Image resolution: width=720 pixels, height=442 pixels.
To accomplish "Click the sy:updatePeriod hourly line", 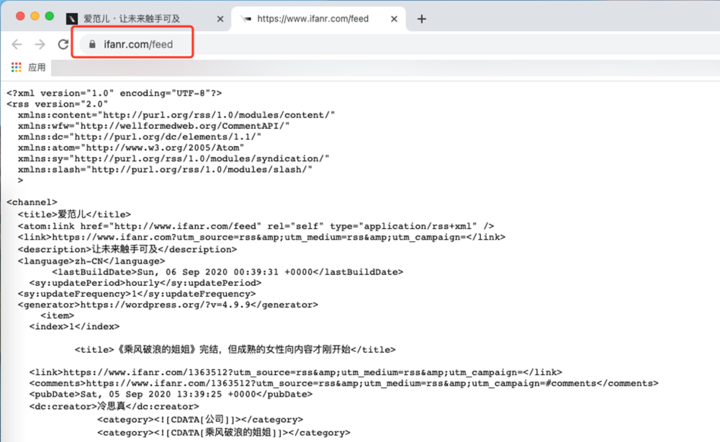I will (146, 283).
